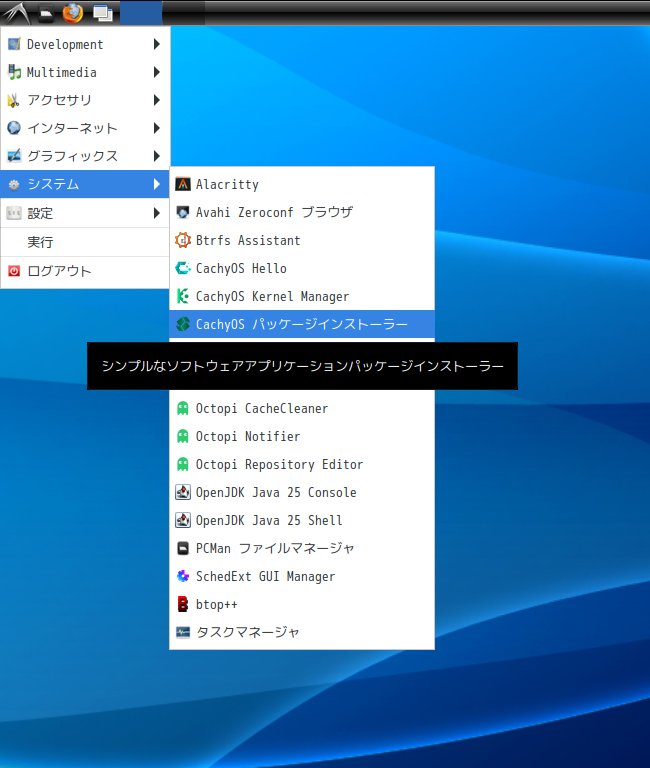The image size is (650, 768).
Task: Open CachyOS Kernel Manager
Action: (x=302, y=296)
